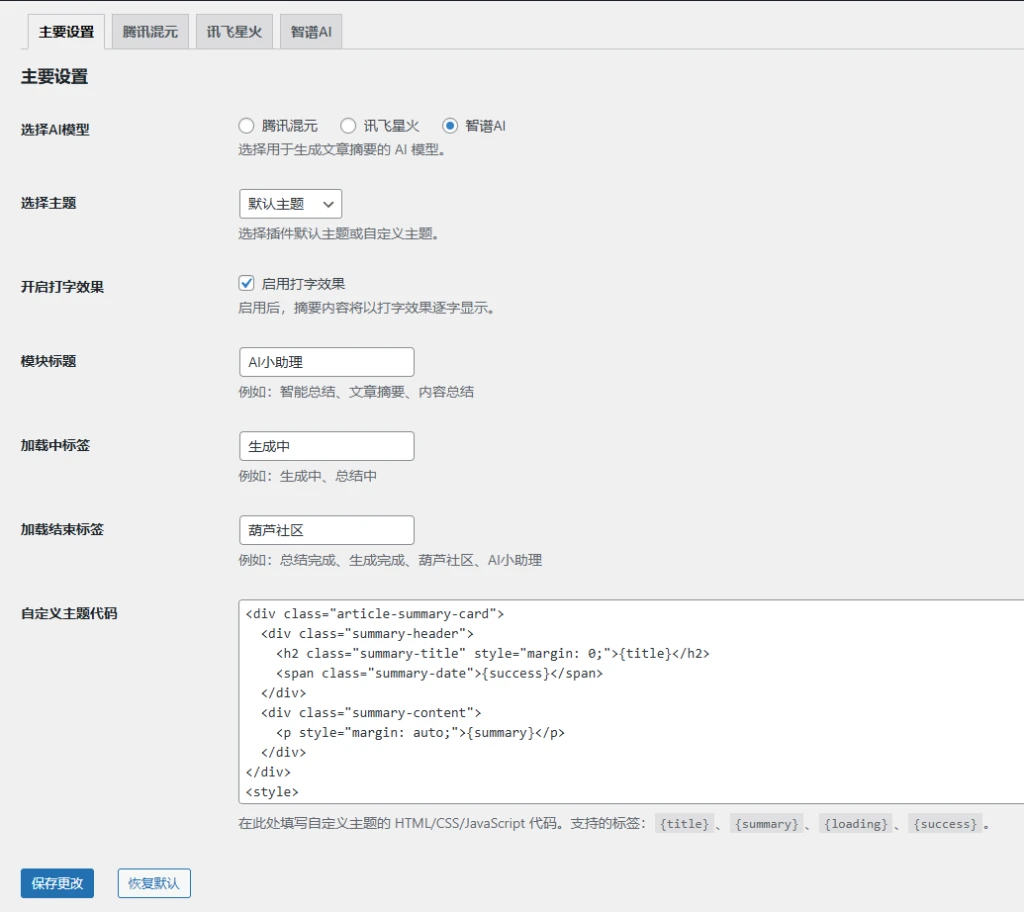Click the 加载结束标签 field with 葫芦社区
The width and height of the screenshot is (1024, 912).
click(327, 530)
